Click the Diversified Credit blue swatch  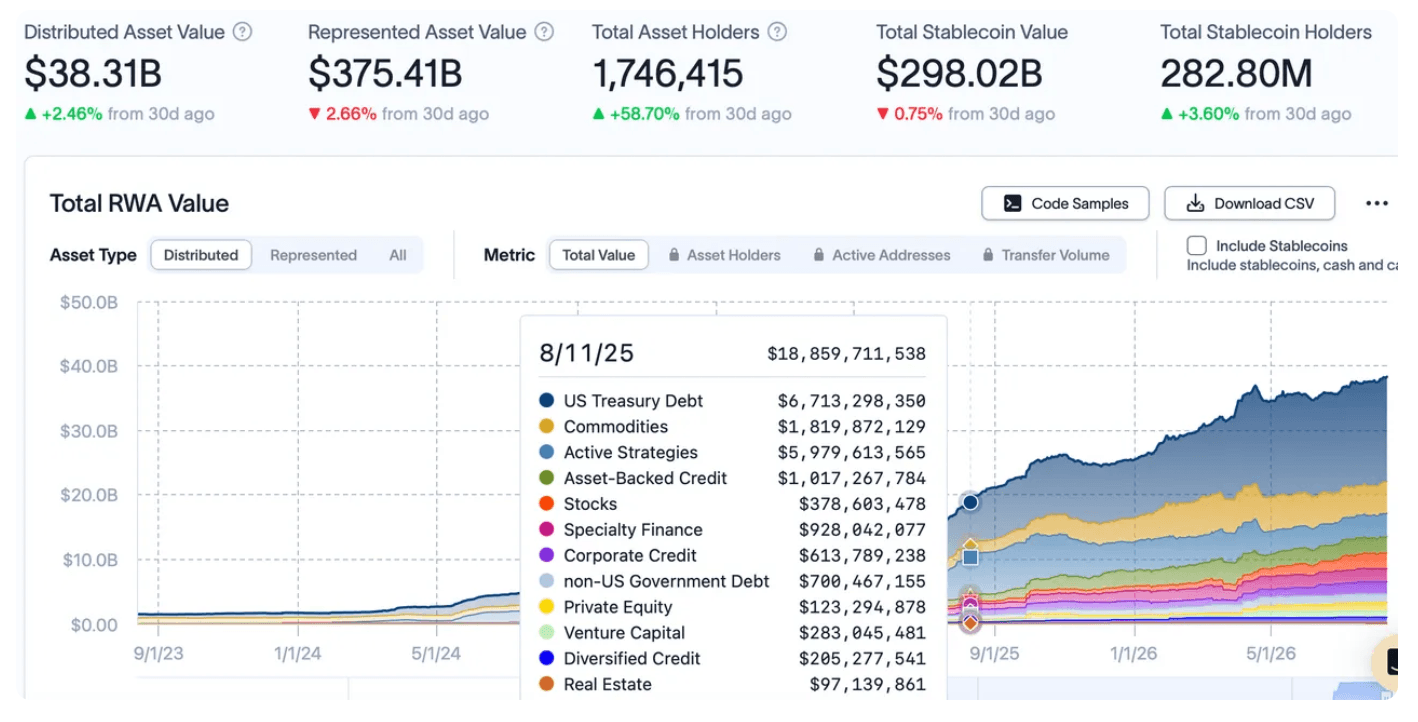(x=546, y=659)
